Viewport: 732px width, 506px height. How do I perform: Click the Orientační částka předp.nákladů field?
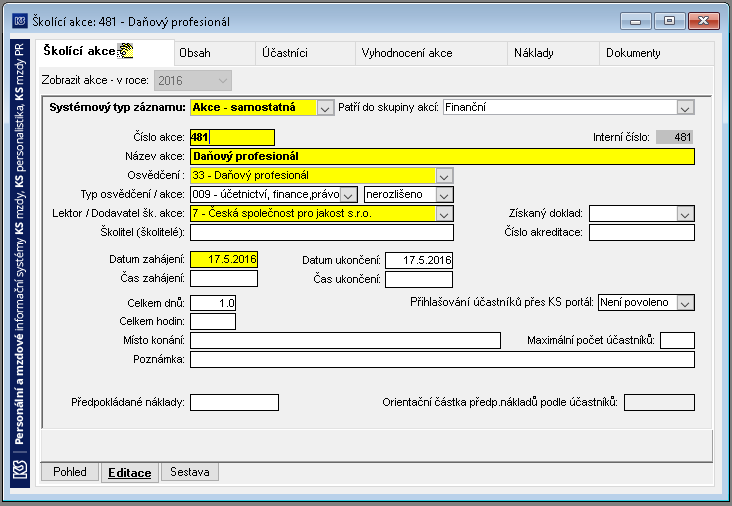pyautogui.click(x=659, y=402)
